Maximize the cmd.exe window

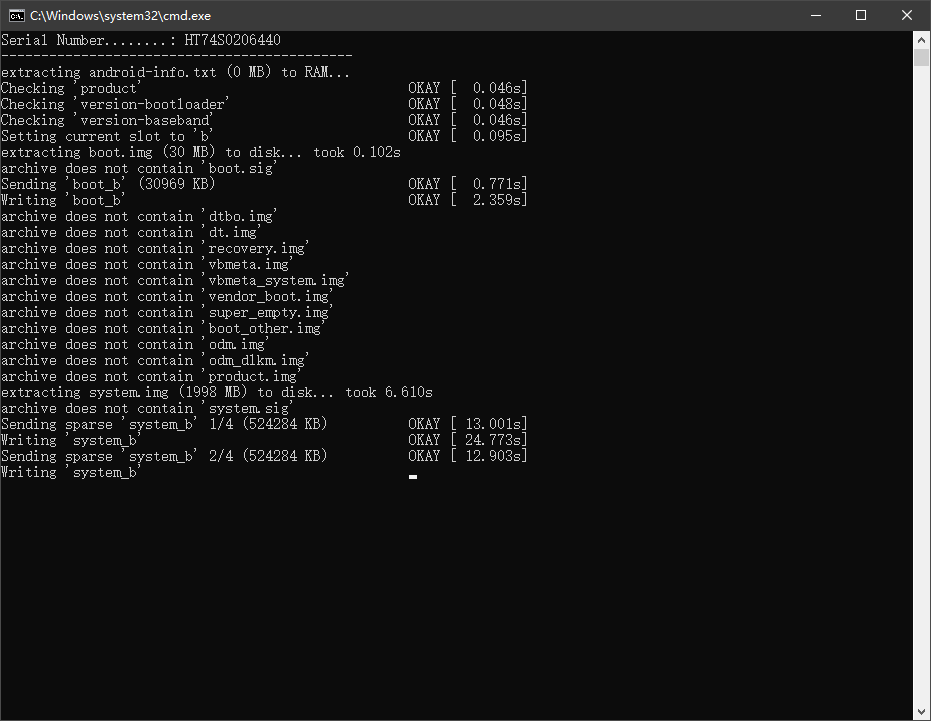coord(861,15)
